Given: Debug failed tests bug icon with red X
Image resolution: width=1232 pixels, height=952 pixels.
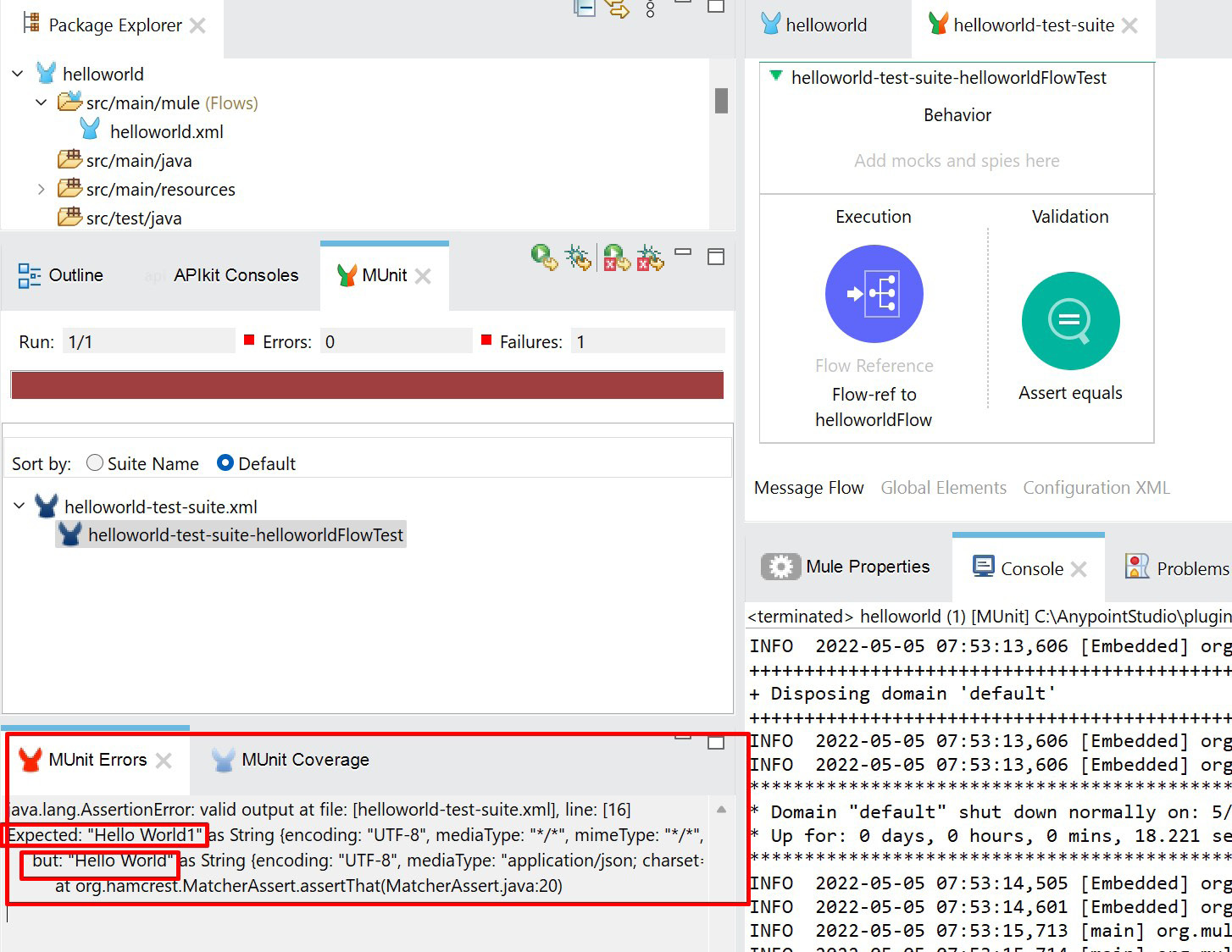Looking at the screenshot, I should pyautogui.click(x=650, y=257).
